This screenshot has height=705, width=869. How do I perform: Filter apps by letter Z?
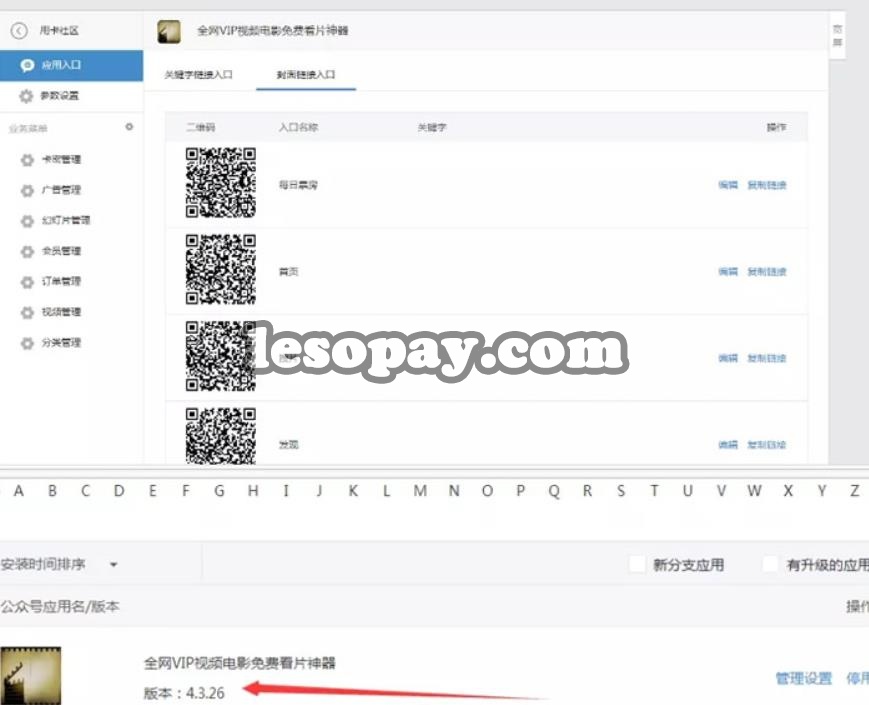(855, 491)
